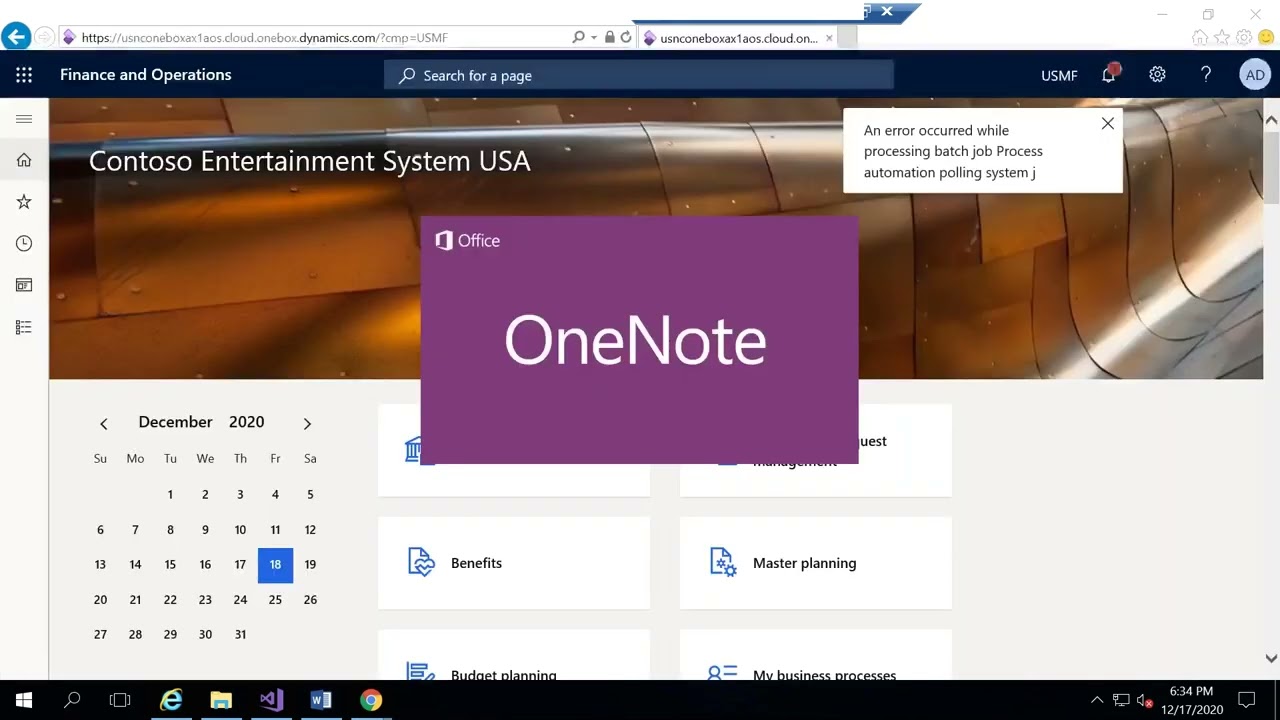Go to Home in the sidebar
1280x720 pixels.
coord(24,160)
